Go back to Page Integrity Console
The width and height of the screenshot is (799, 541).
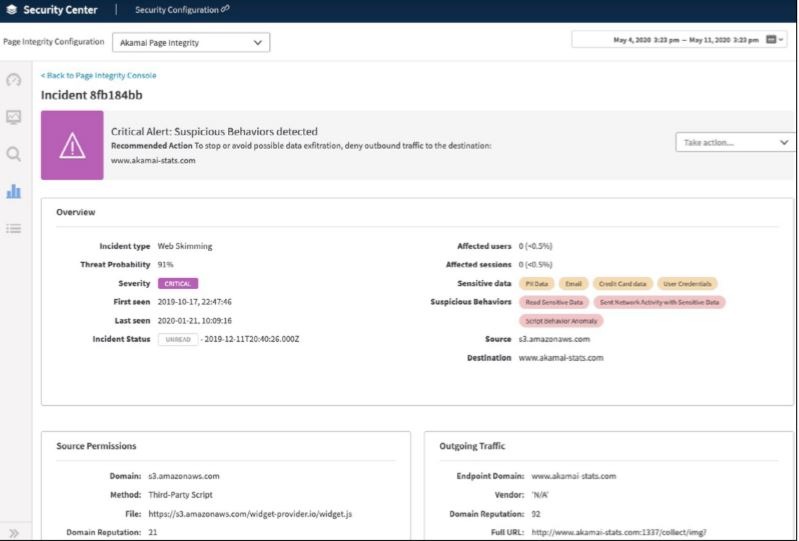click(98, 75)
